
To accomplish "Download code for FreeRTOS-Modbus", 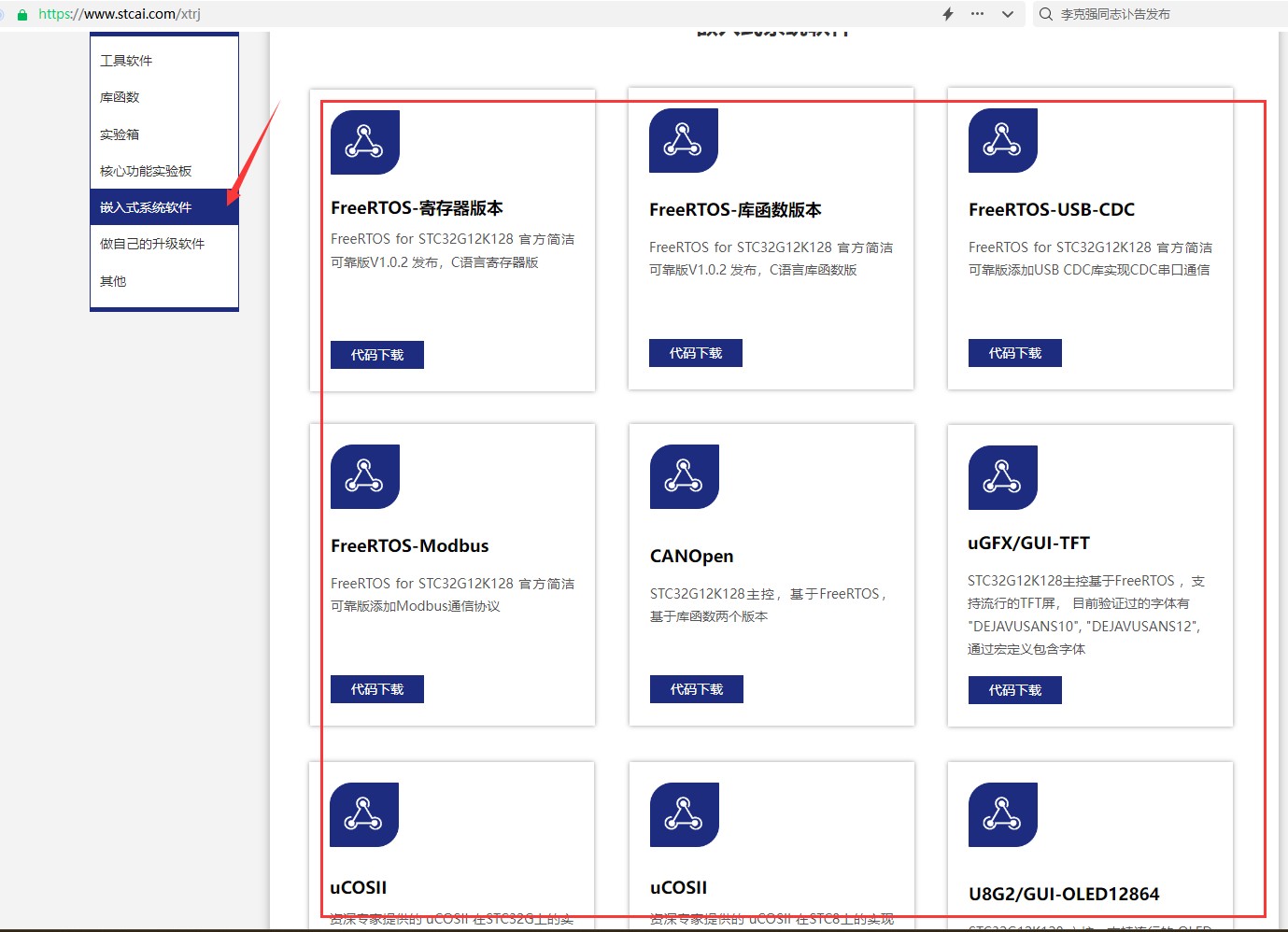I will 377,689.
